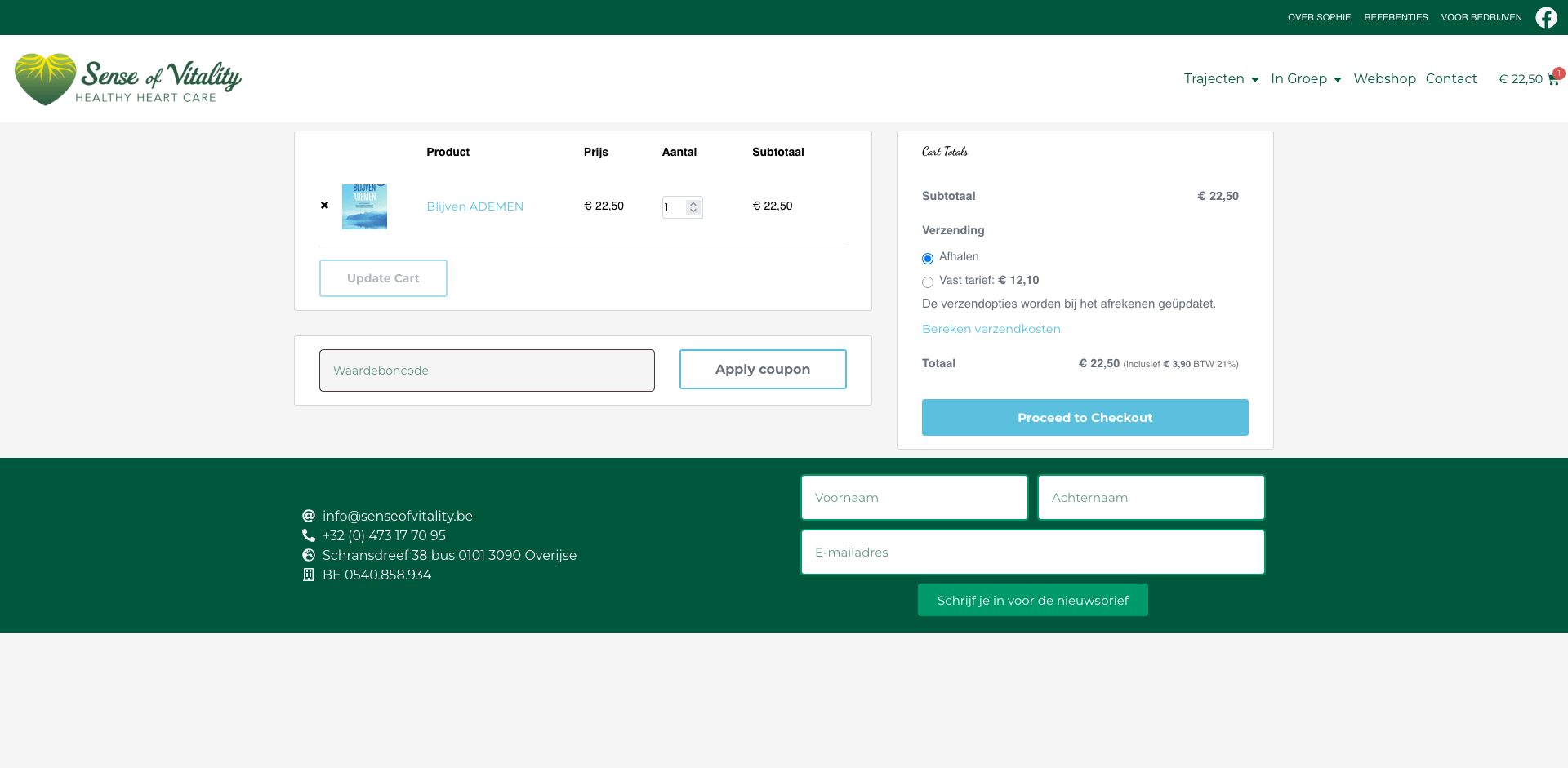Open Voor Bedrijven page
This screenshot has width=1568, height=768.
point(1481,17)
